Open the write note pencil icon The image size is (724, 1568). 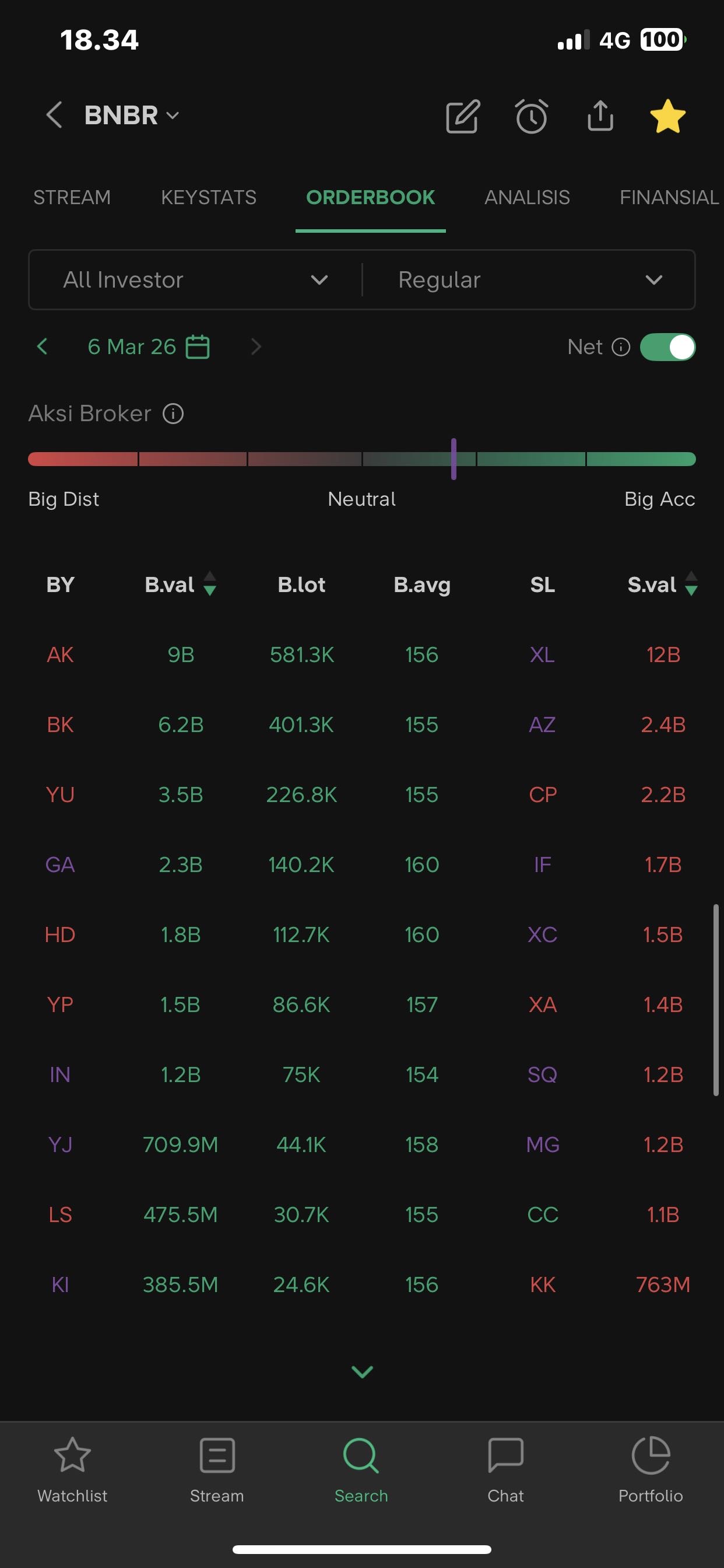463,116
